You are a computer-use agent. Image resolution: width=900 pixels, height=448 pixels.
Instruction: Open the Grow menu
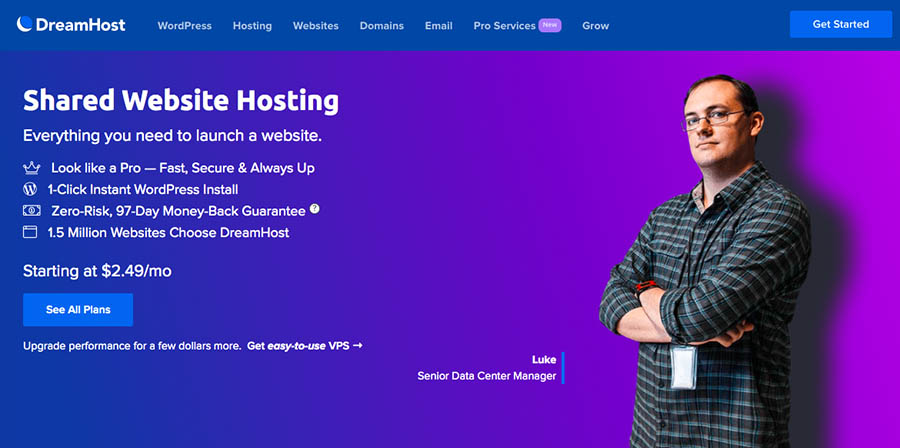[595, 26]
